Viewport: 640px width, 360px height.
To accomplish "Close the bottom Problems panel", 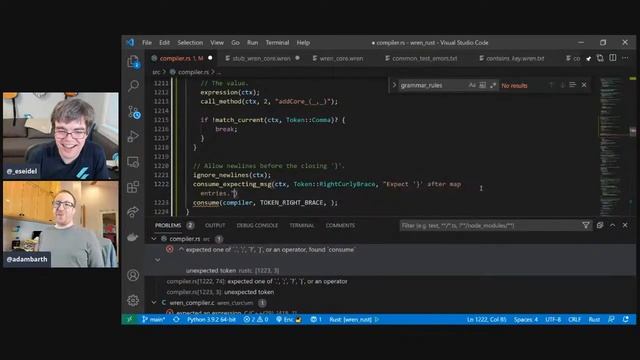I will point(625,225).
